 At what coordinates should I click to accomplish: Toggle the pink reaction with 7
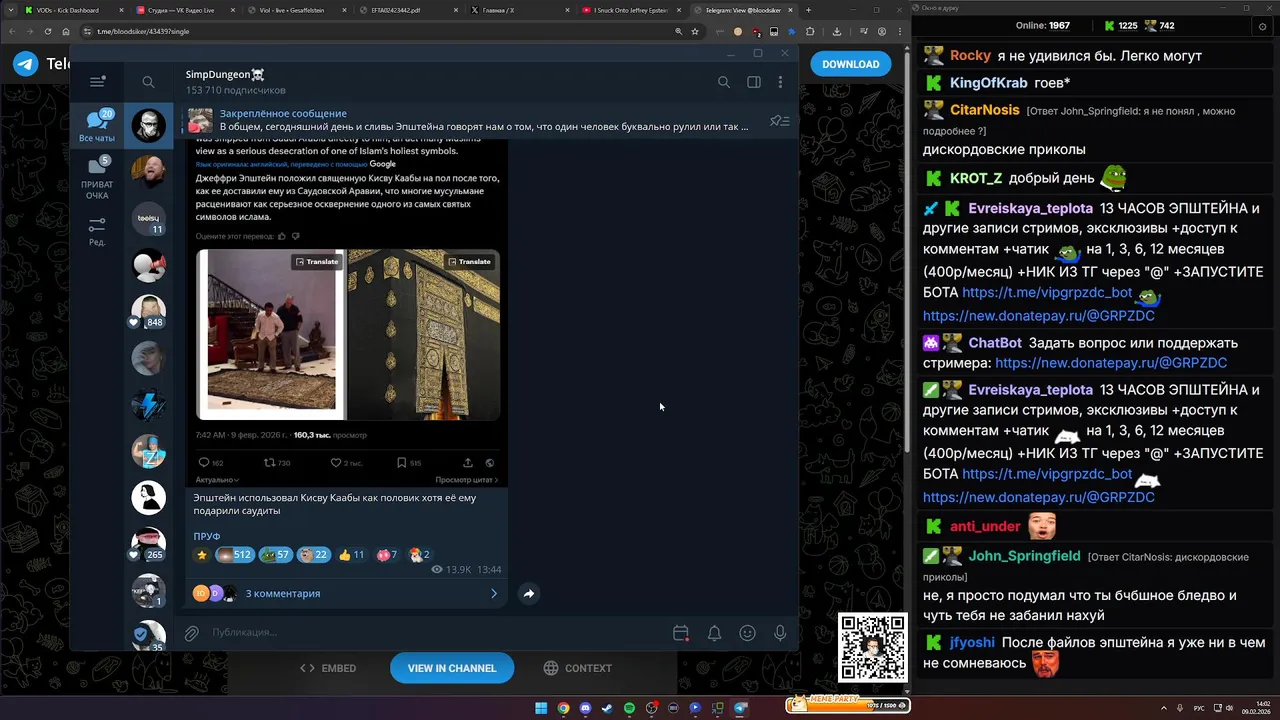(x=386, y=555)
